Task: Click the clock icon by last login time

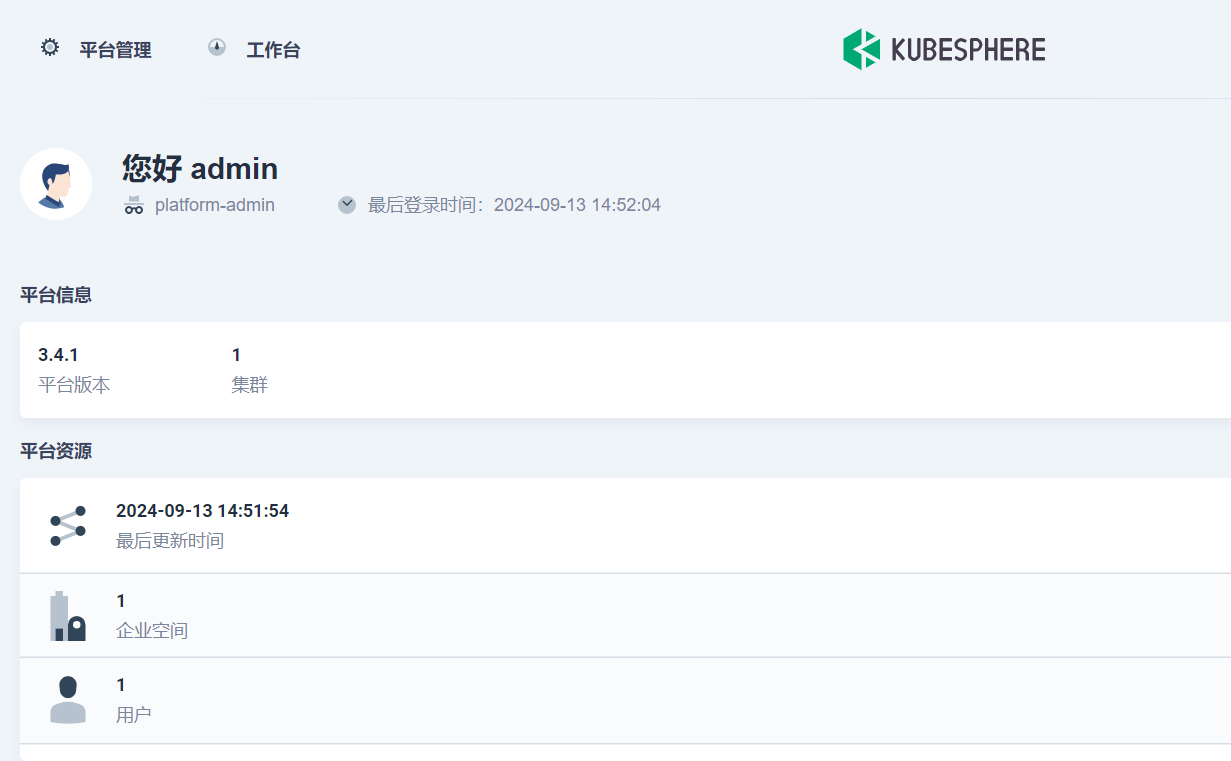Action: click(347, 205)
